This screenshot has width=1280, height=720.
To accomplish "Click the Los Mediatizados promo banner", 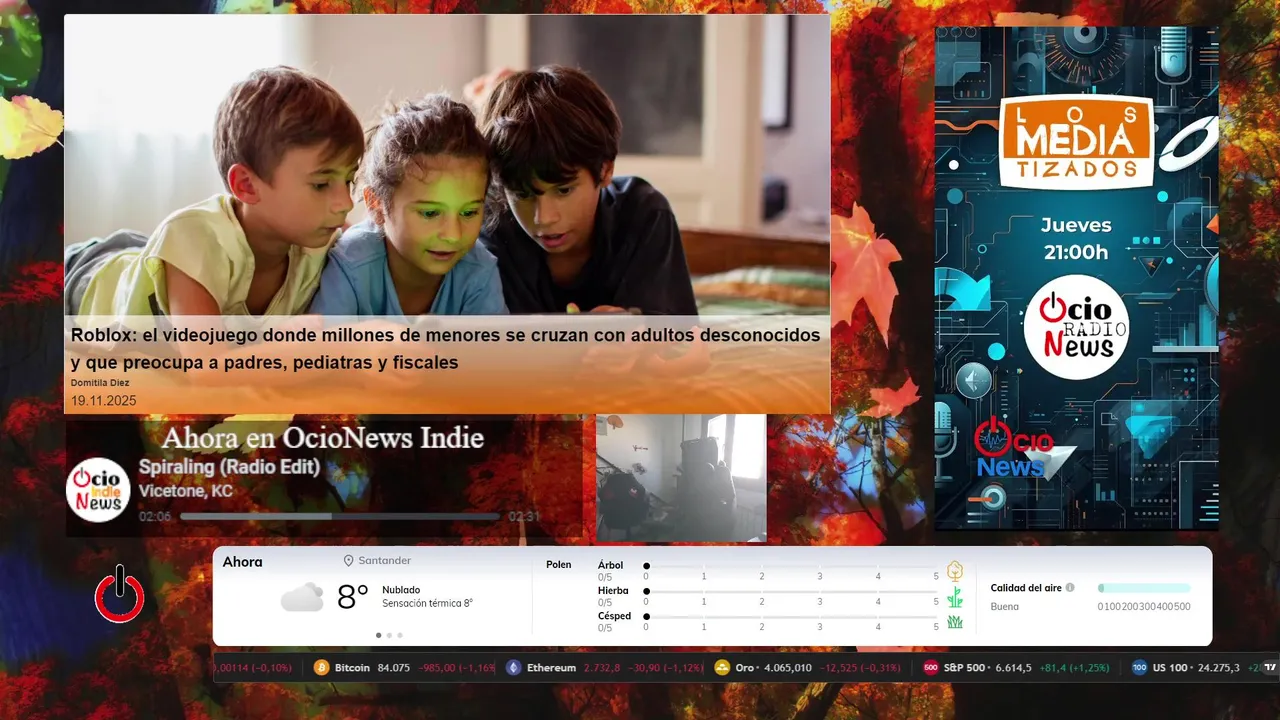I will click(x=1077, y=278).
